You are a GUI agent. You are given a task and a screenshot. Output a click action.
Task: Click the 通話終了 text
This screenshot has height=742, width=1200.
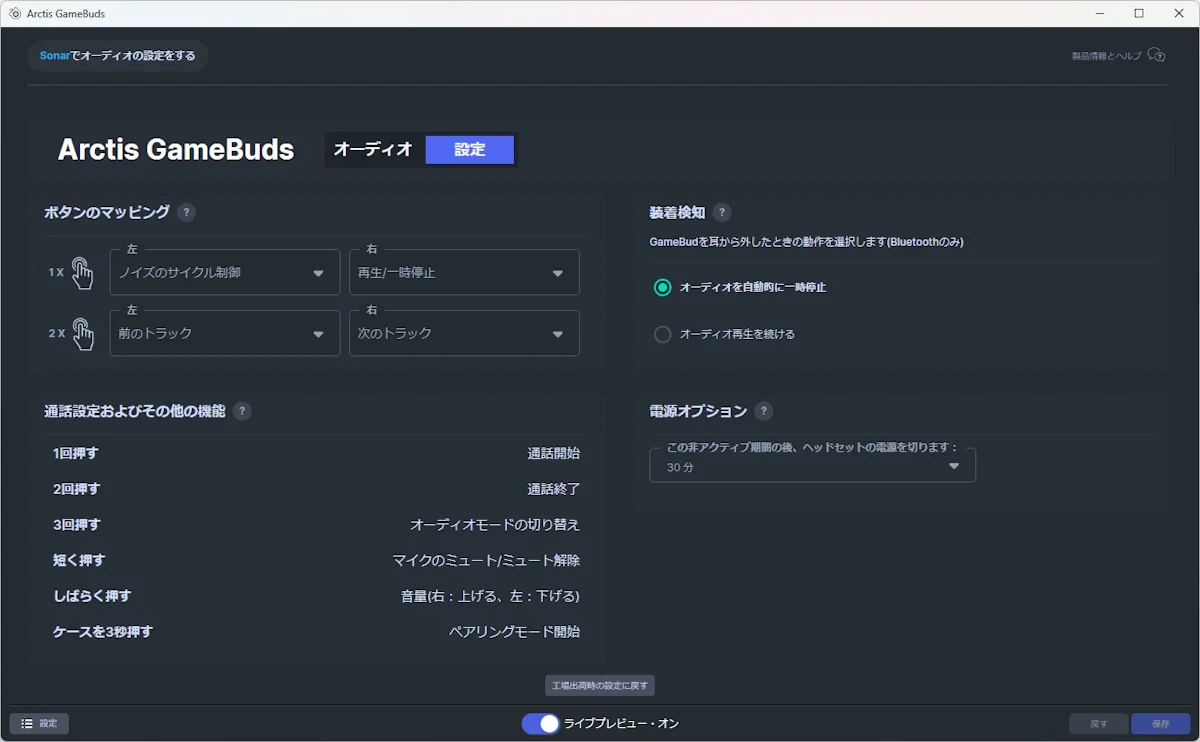click(x=554, y=489)
